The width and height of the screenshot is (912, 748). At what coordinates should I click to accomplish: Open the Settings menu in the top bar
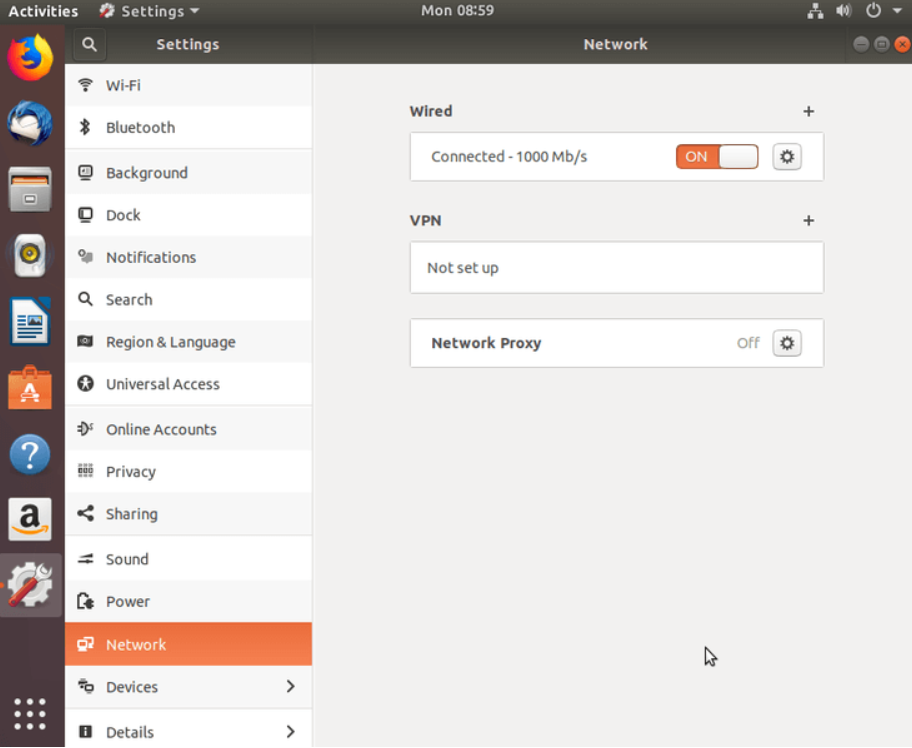[x=148, y=11]
